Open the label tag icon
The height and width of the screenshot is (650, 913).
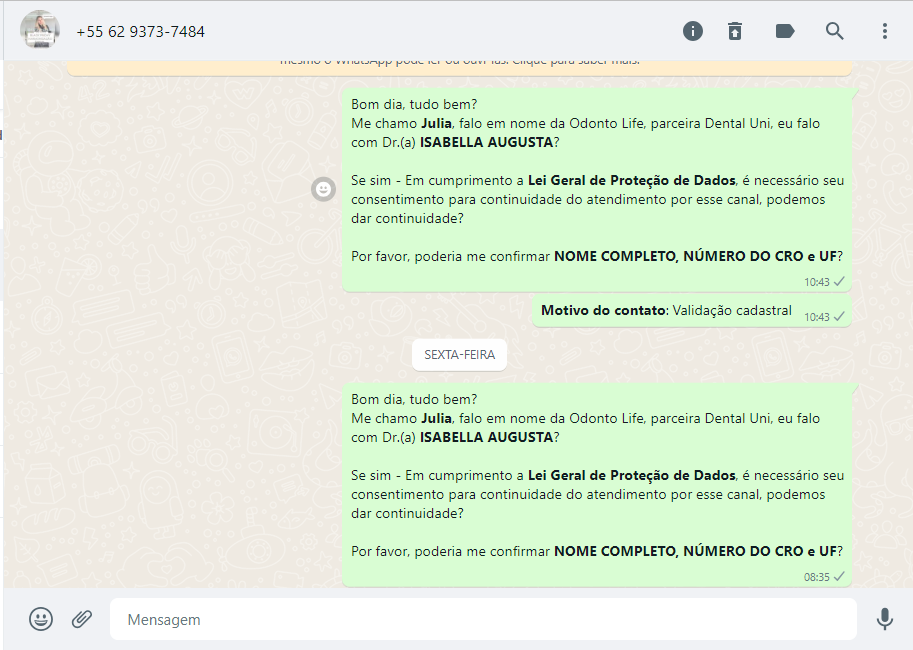785,31
